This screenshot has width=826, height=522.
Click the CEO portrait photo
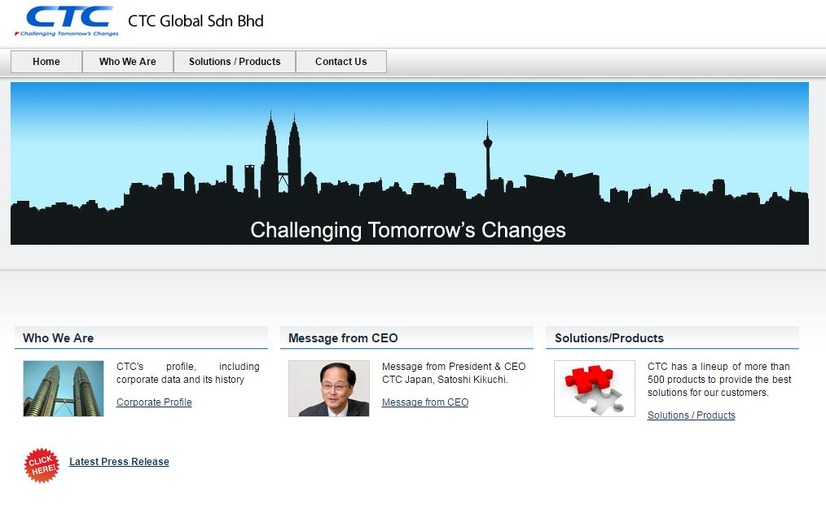pos(328,388)
